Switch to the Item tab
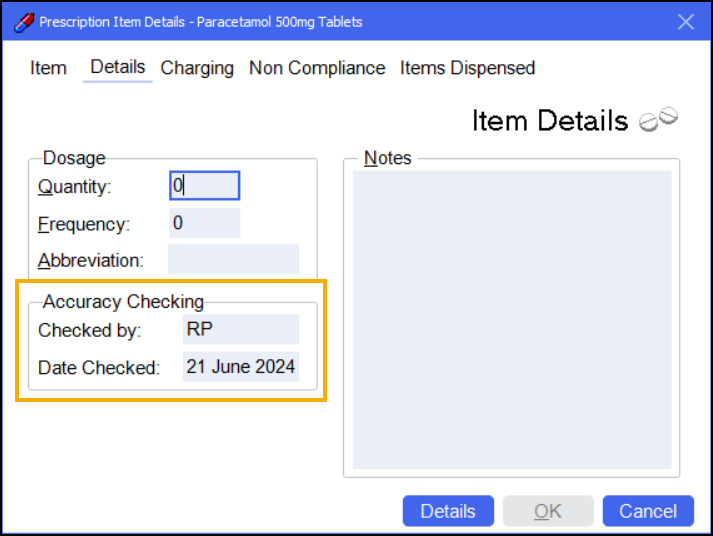This screenshot has width=713, height=536. coord(48,68)
